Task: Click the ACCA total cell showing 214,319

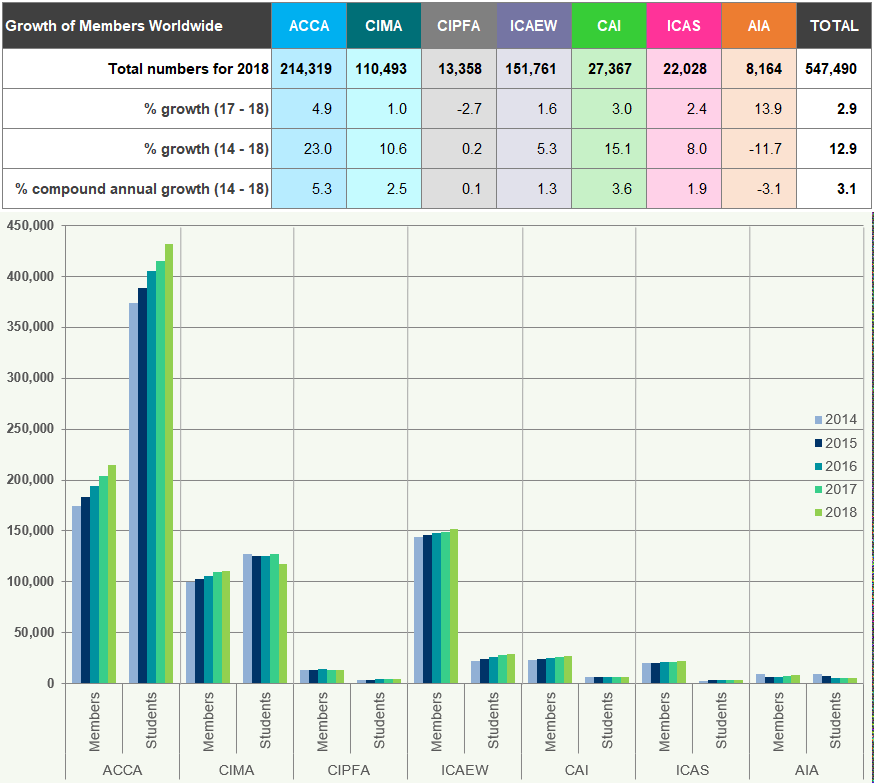Action: pyautogui.click(x=309, y=69)
